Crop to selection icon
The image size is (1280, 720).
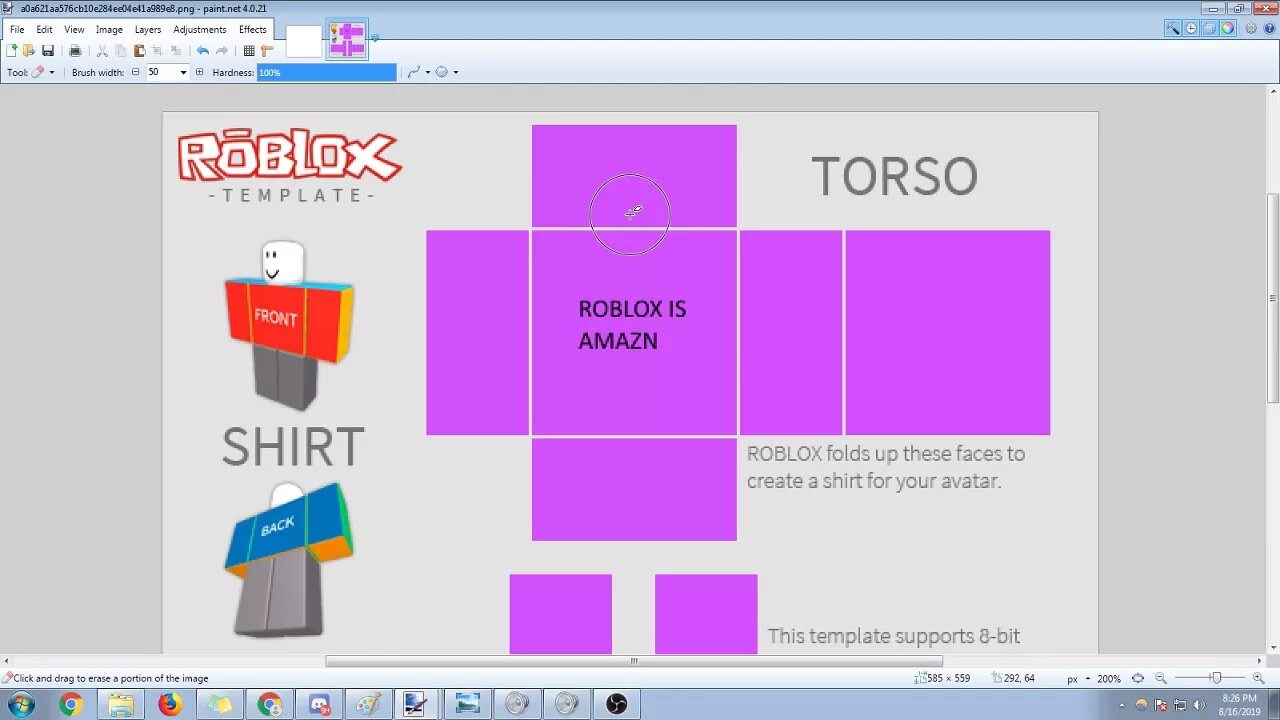157,51
